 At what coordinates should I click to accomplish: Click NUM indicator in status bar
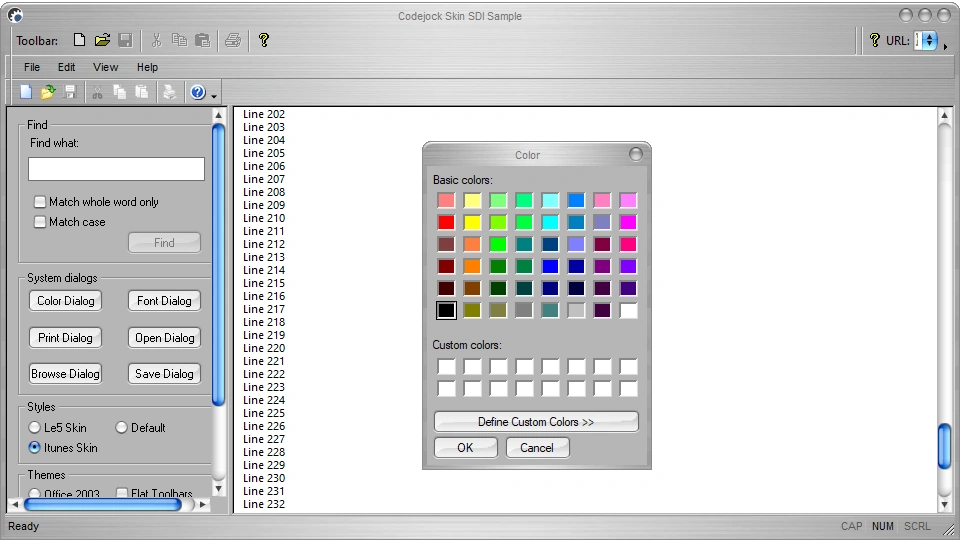point(883,526)
